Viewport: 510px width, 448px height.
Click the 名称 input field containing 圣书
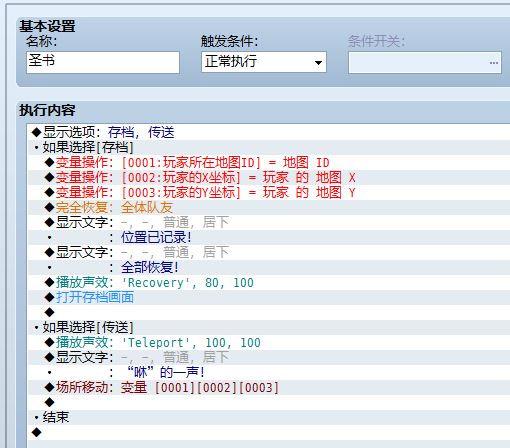pos(103,62)
